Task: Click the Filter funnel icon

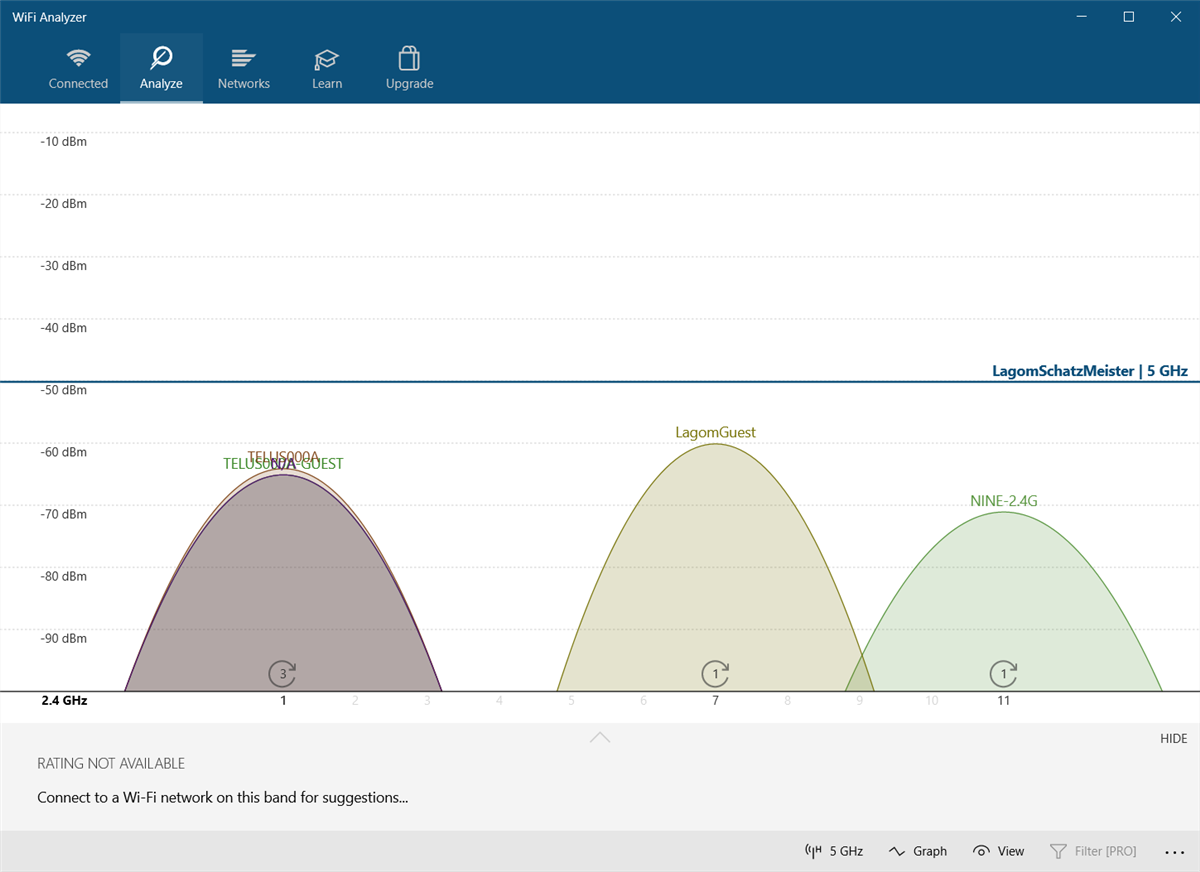Action: pos(1059,850)
